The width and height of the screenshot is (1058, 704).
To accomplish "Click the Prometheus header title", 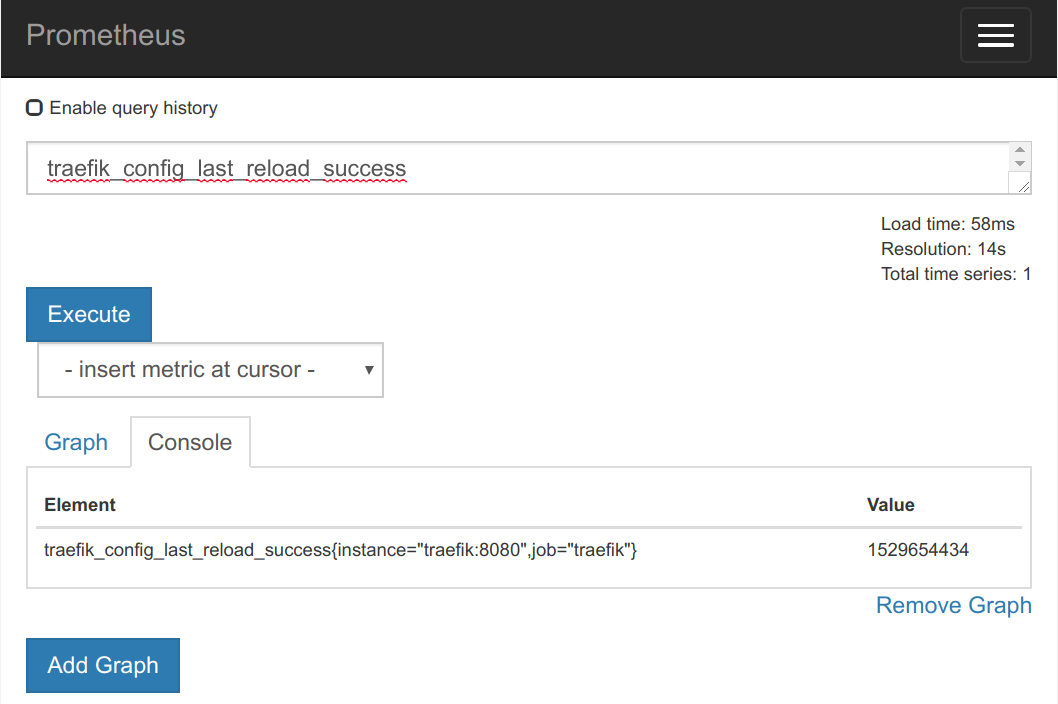I will coord(105,35).
